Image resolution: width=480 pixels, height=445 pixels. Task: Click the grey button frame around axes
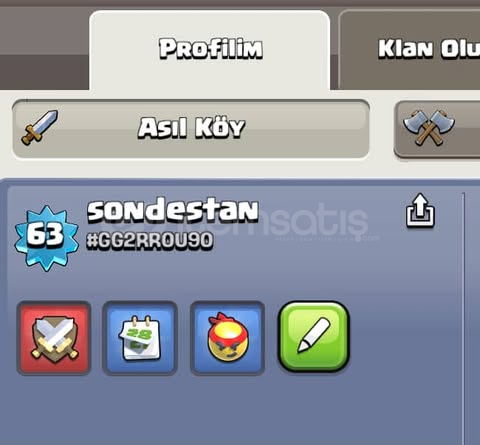click(x=437, y=129)
